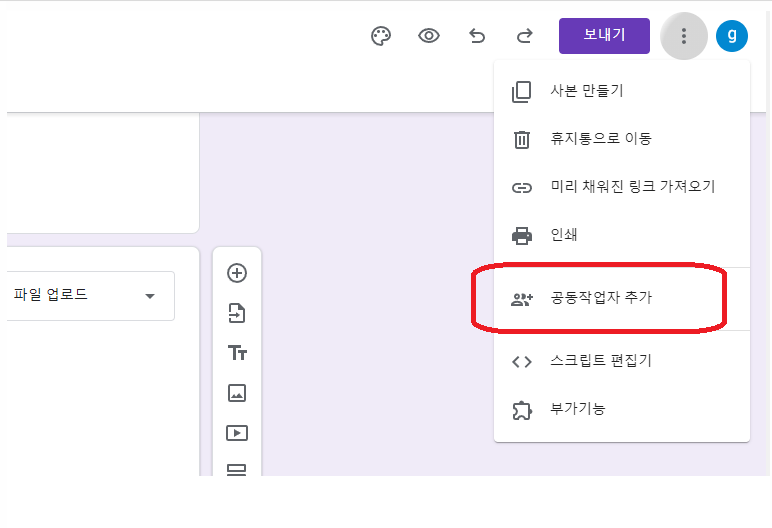Click the printer icon in menu
Screen dimensions: 772x528
pos(522,235)
